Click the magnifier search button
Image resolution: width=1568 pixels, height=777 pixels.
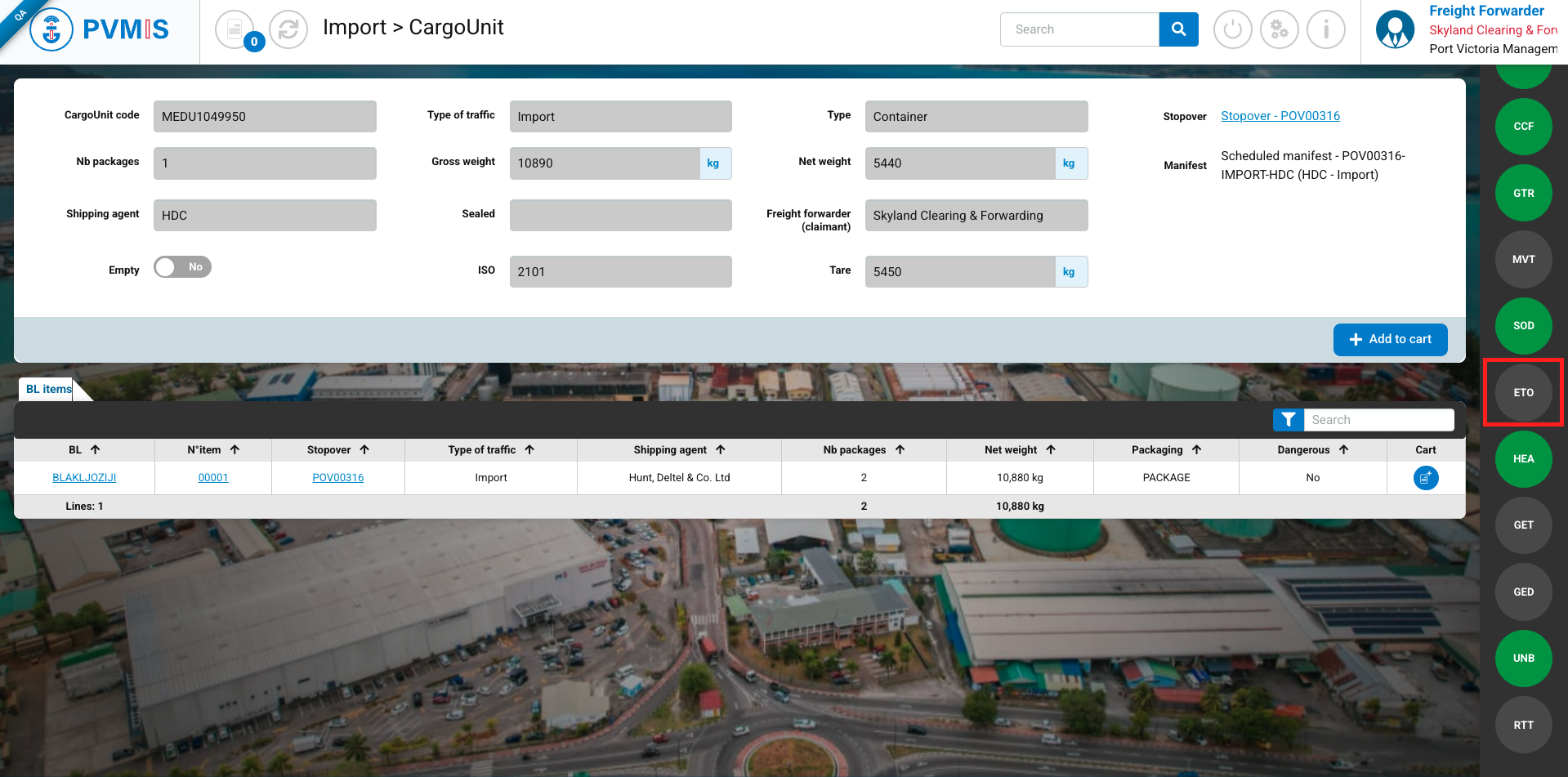coord(1178,29)
